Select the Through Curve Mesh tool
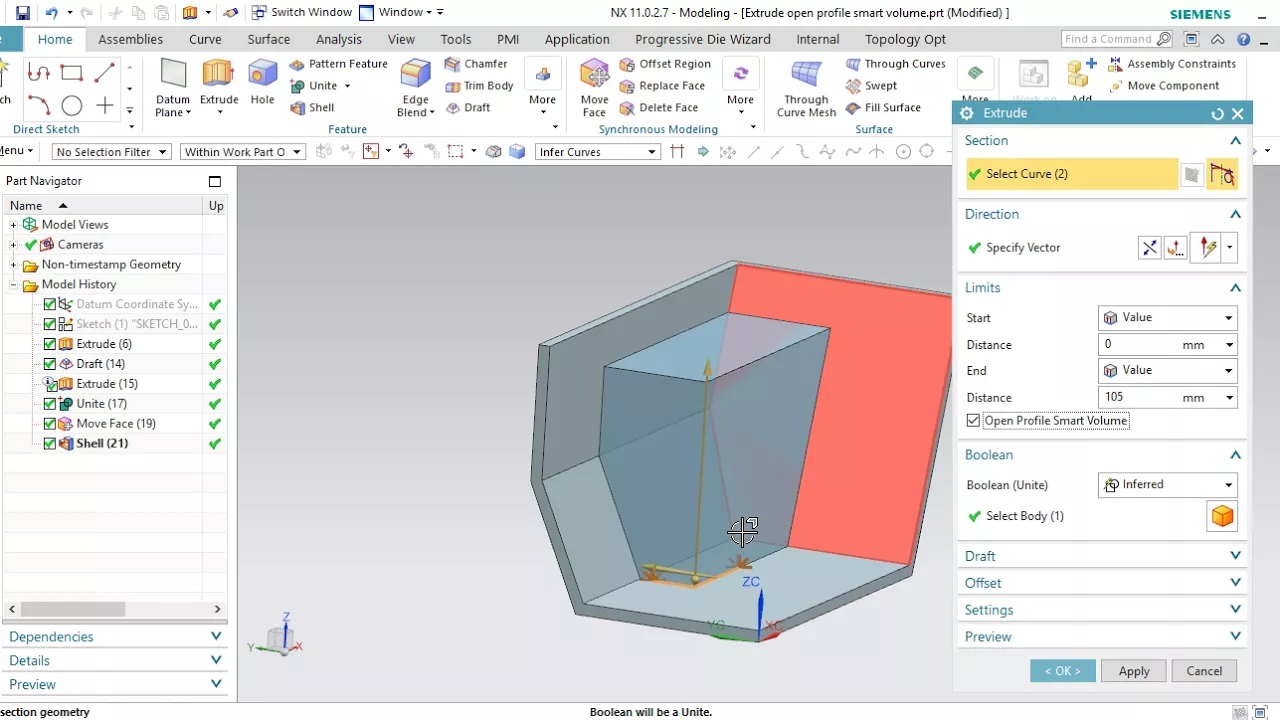The image size is (1280, 720). pos(806,88)
